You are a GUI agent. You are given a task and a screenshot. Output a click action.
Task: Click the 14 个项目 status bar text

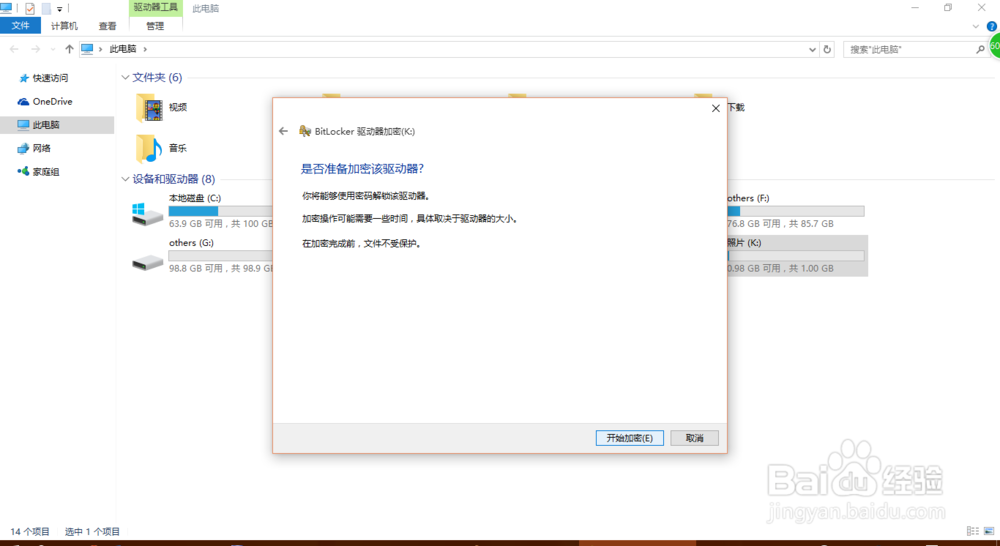click(30, 531)
